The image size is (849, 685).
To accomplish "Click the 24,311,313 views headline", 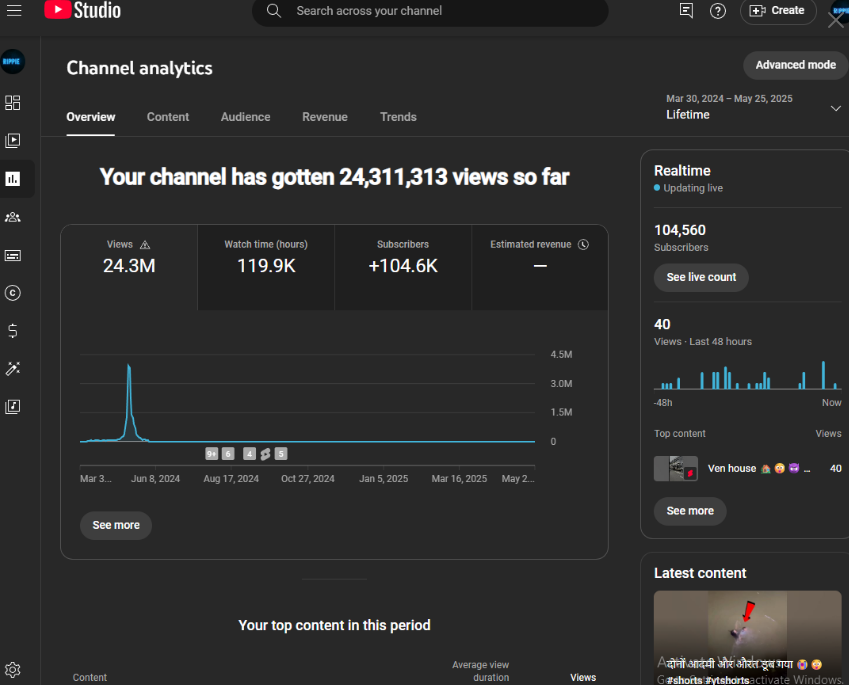I will (334, 177).
